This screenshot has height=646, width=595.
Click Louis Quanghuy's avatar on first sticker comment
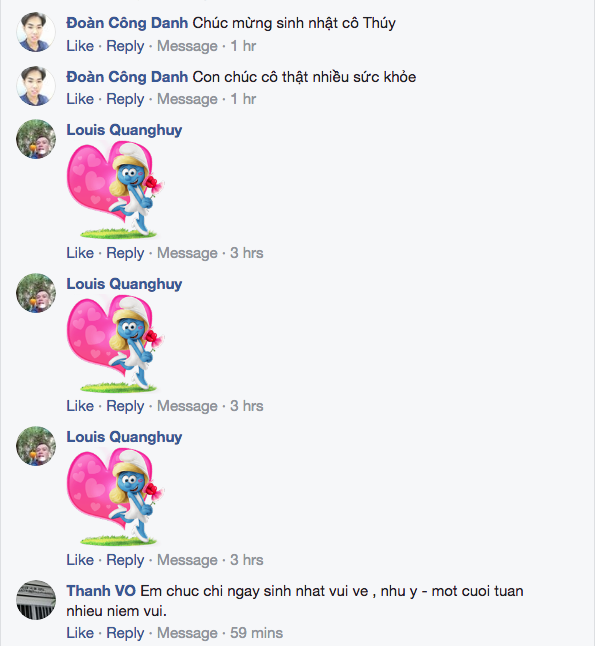click(x=36, y=139)
